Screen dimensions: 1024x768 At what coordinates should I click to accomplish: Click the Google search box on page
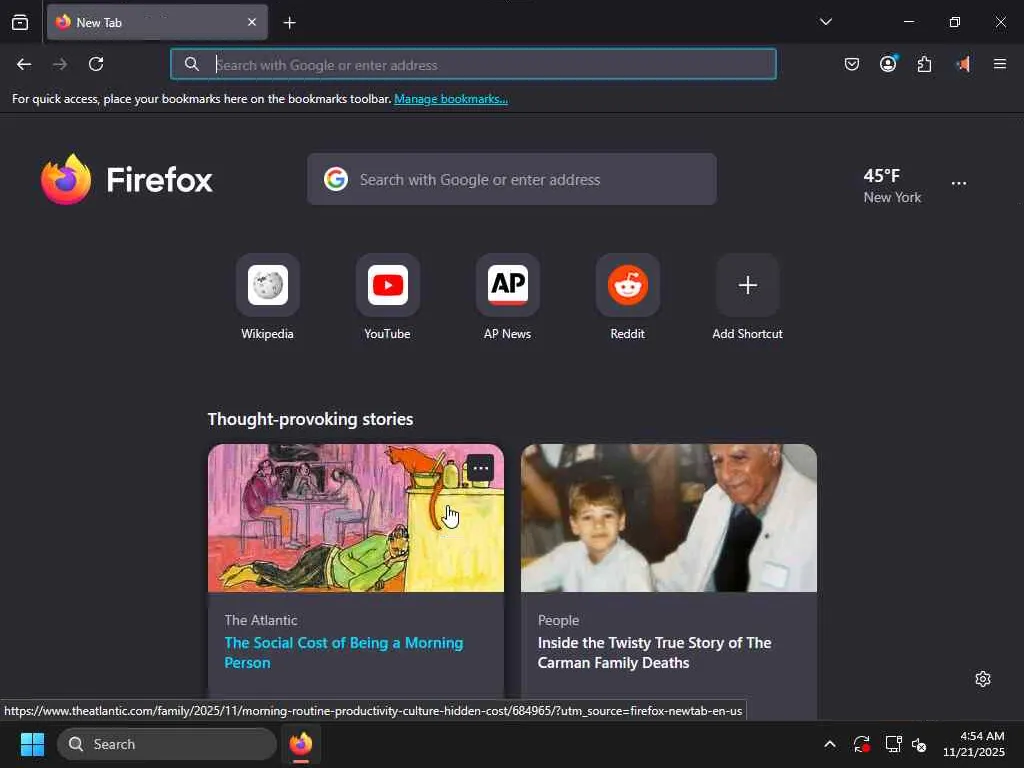click(x=511, y=180)
